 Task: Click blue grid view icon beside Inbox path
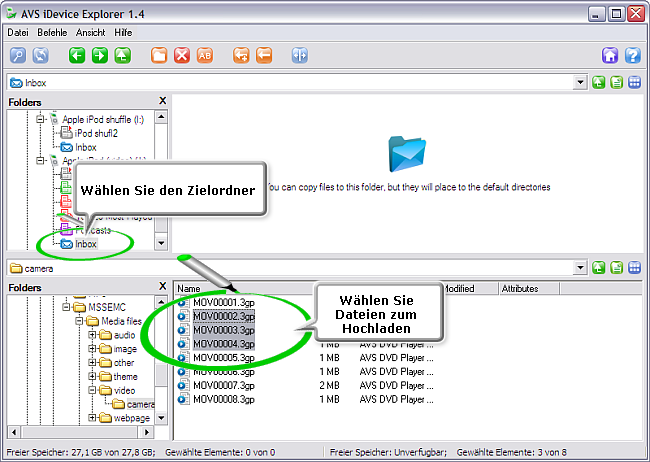[x=635, y=83]
